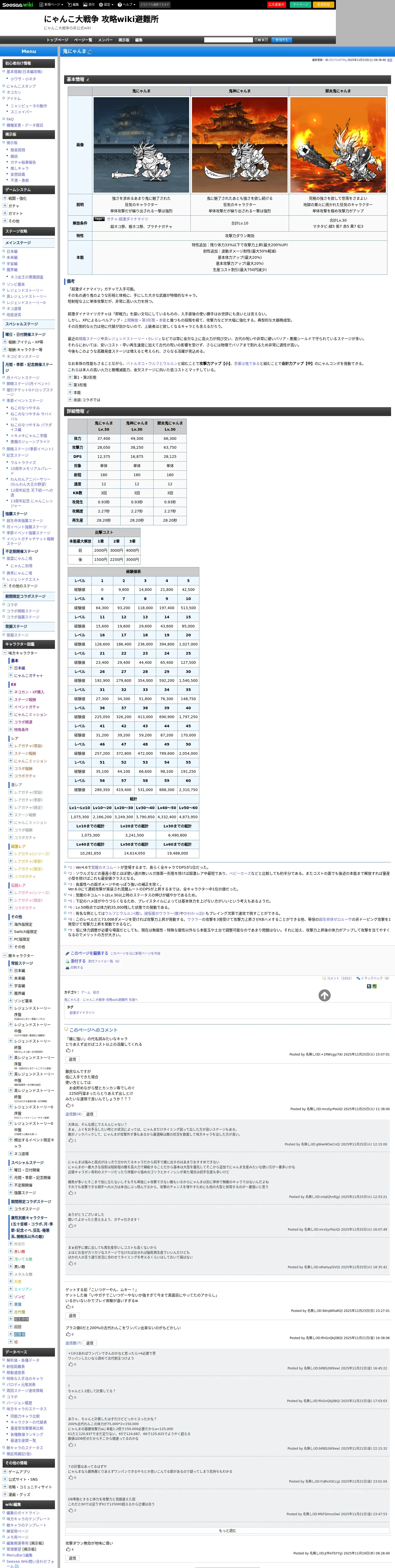Expand the 本能 section

pos(70,392)
